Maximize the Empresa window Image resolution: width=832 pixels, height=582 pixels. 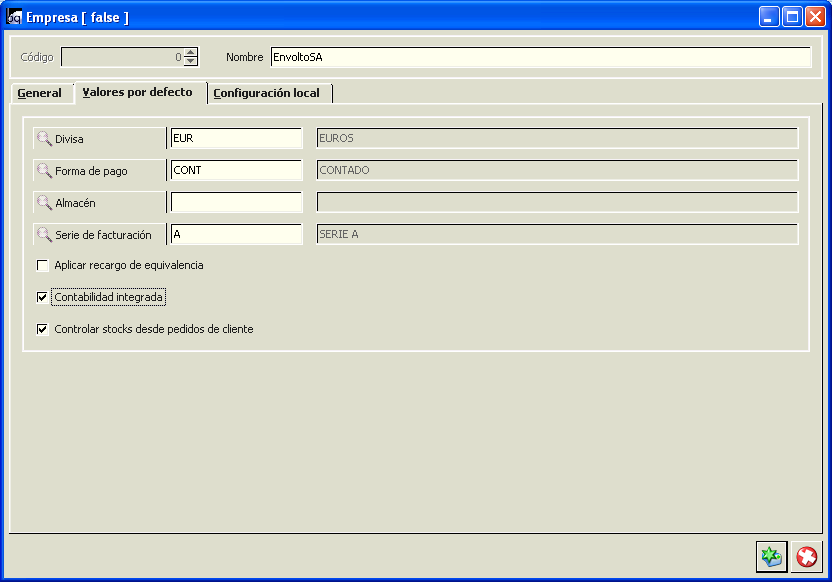[x=792, y=17]
